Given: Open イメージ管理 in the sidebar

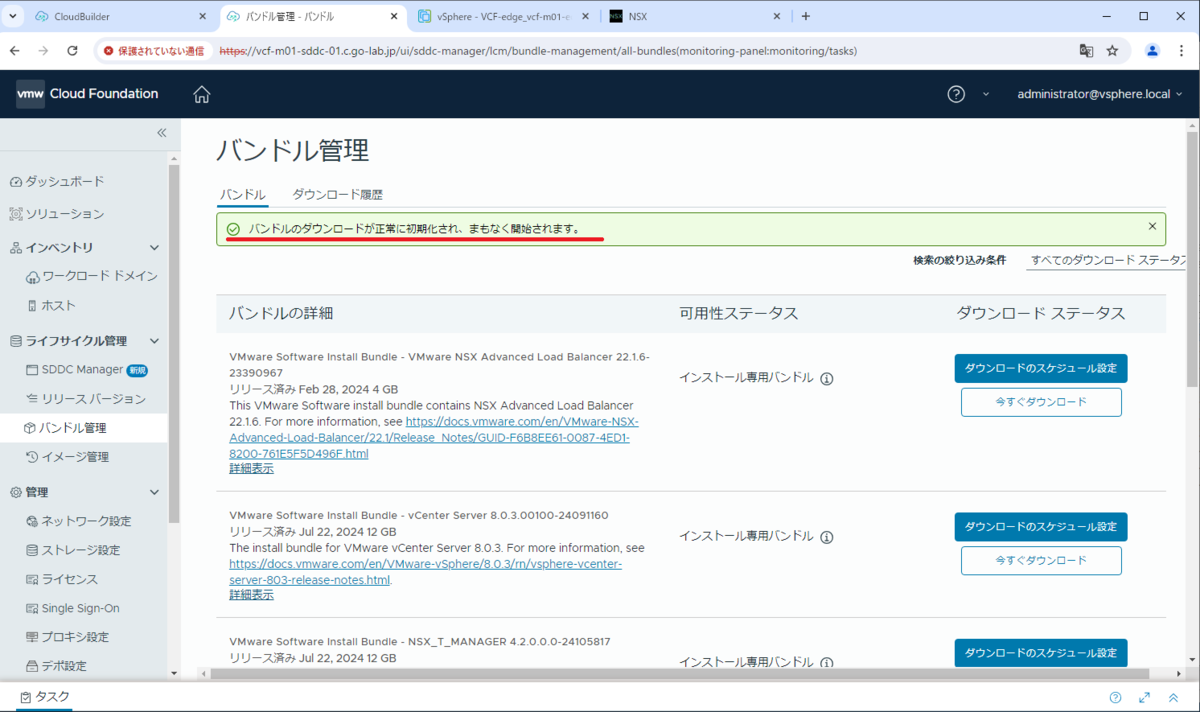Looking at the screenshot, I should point(68,457).
